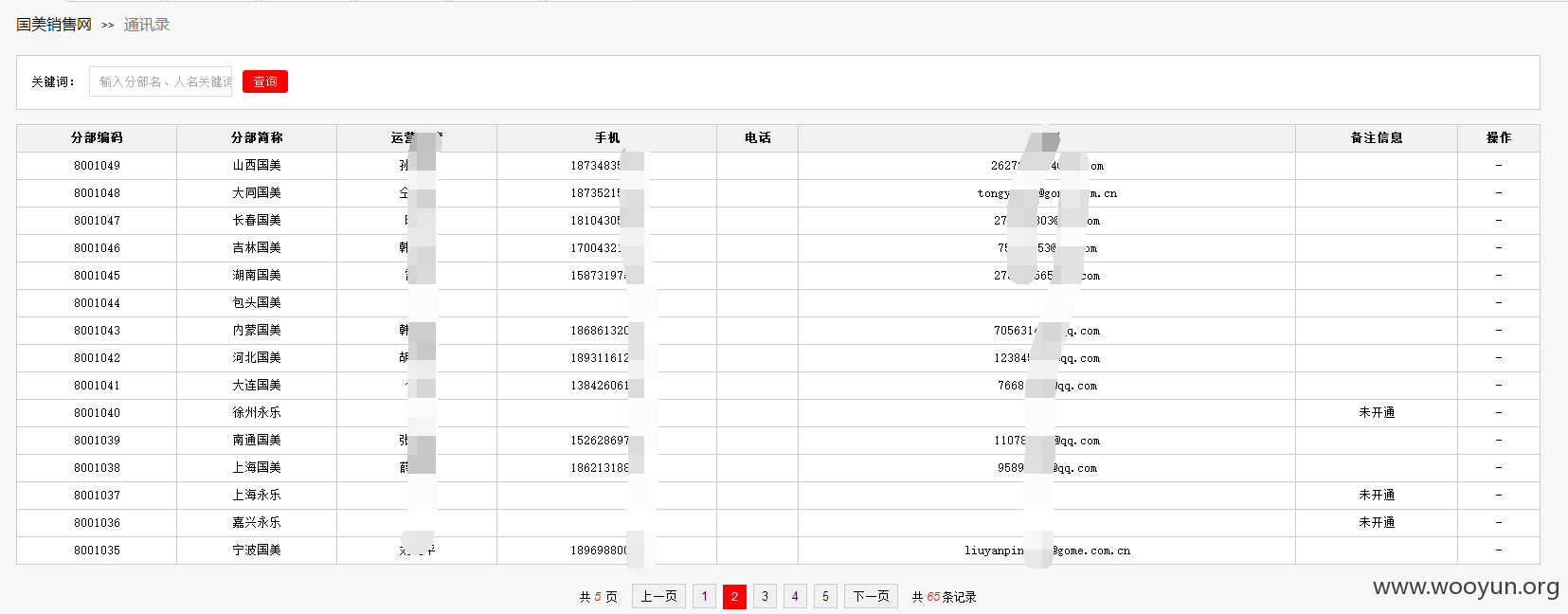Image resolution: width=1568 pixels, height=614 pixels.
Task: Click the 分部编码 column header
Action: tap(97, 137)
